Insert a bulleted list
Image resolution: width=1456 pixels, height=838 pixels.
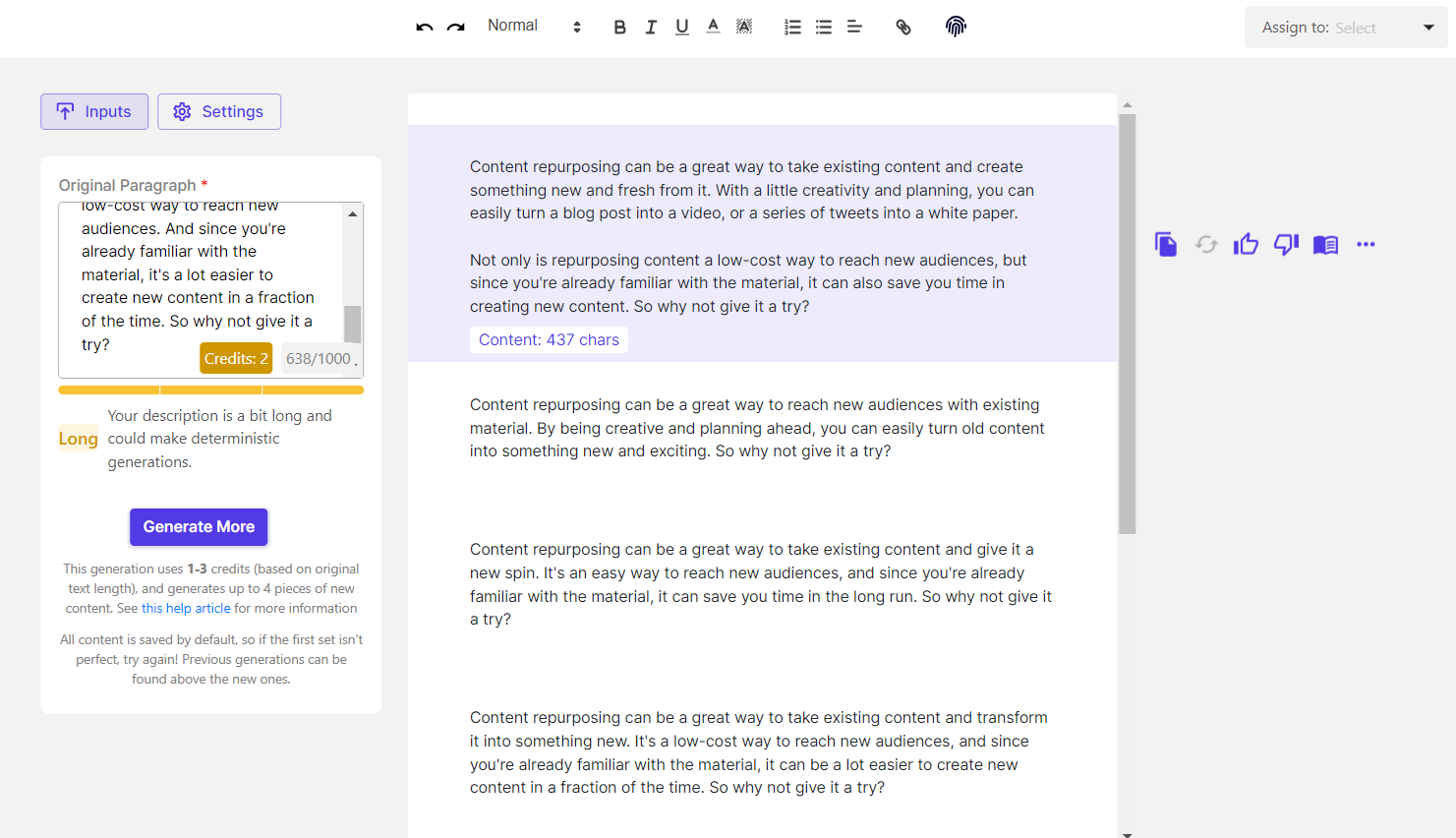tap(824, 28)
